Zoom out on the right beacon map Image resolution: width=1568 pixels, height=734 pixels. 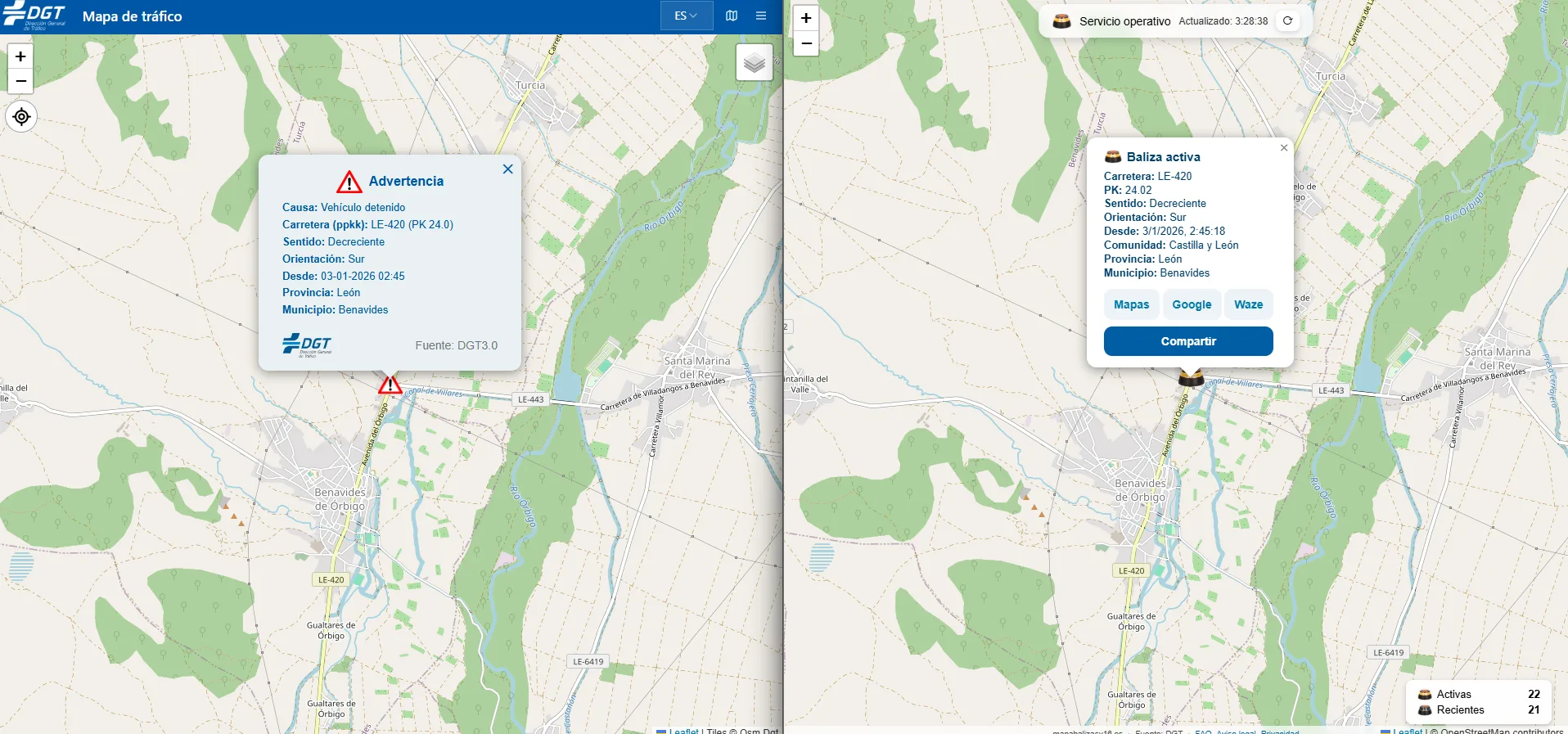[x=805, y=43]
